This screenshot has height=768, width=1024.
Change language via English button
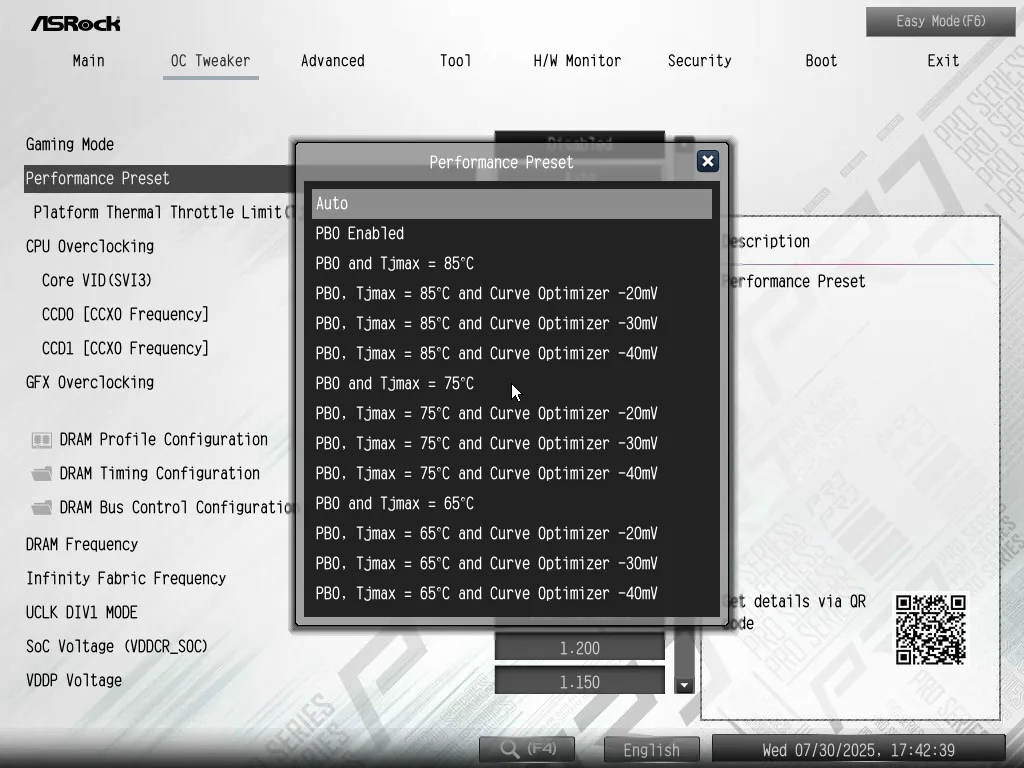coord(651,750)
